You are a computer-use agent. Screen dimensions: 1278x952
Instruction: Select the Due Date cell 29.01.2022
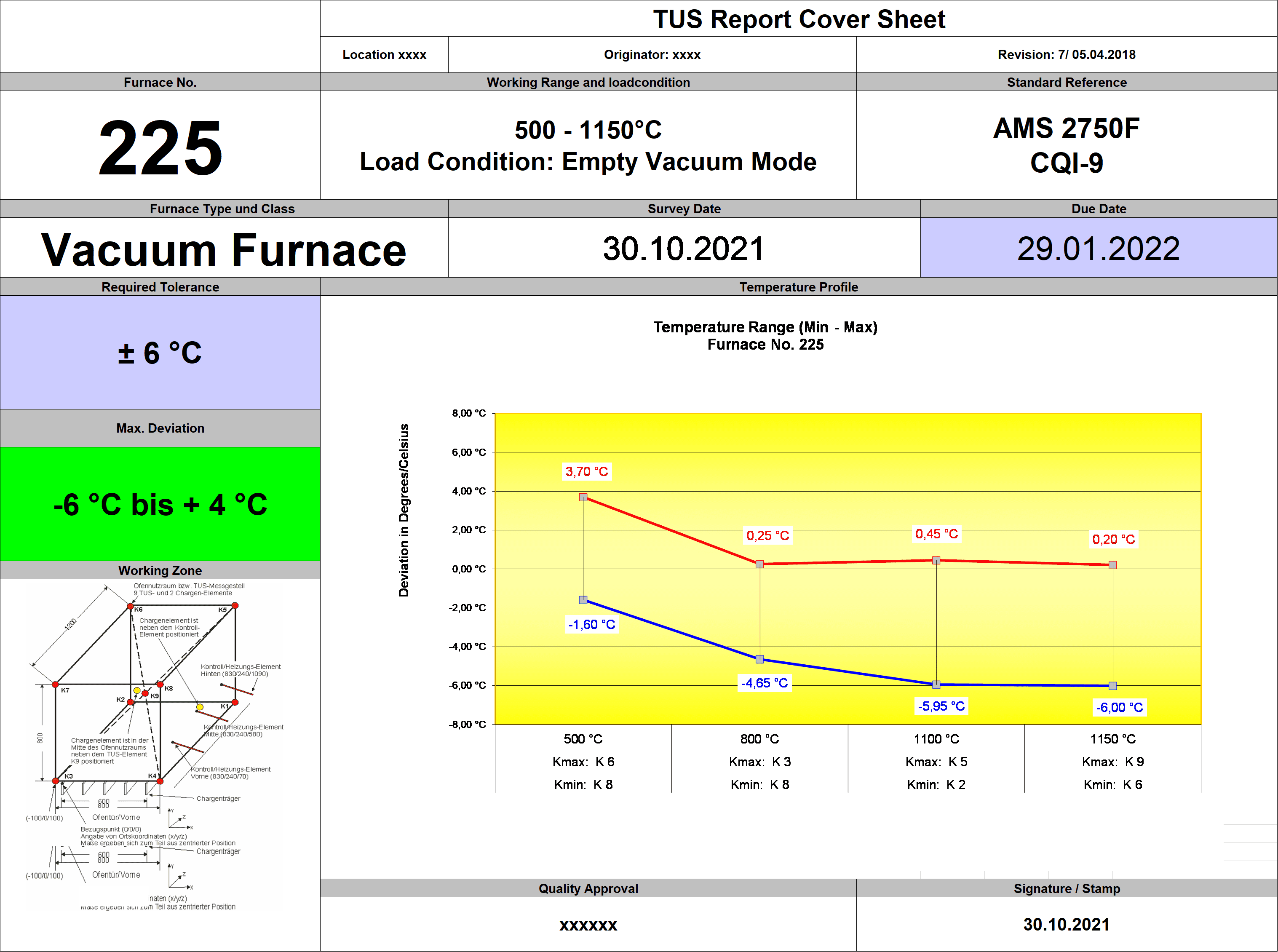(1098, 249)
